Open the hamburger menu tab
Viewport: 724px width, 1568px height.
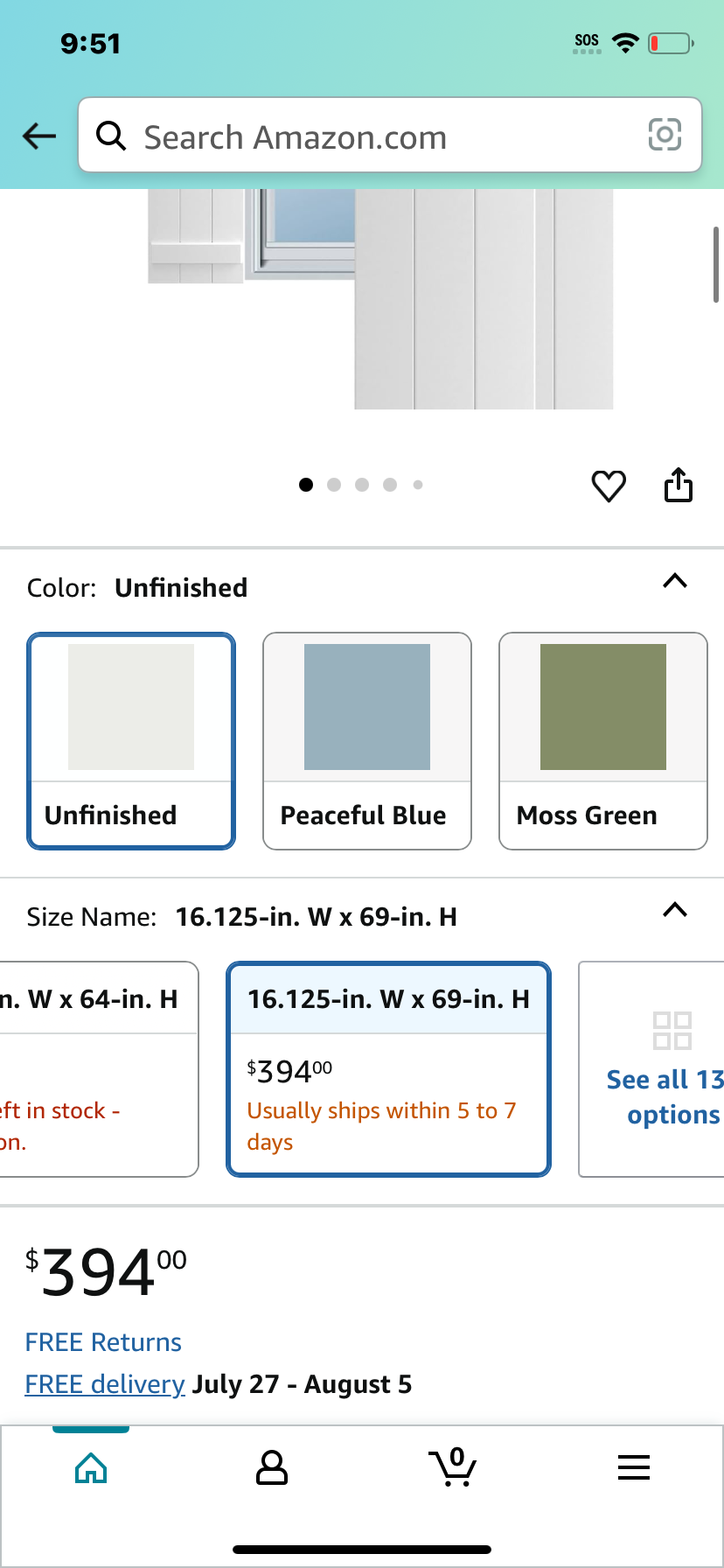(634, 1467)
